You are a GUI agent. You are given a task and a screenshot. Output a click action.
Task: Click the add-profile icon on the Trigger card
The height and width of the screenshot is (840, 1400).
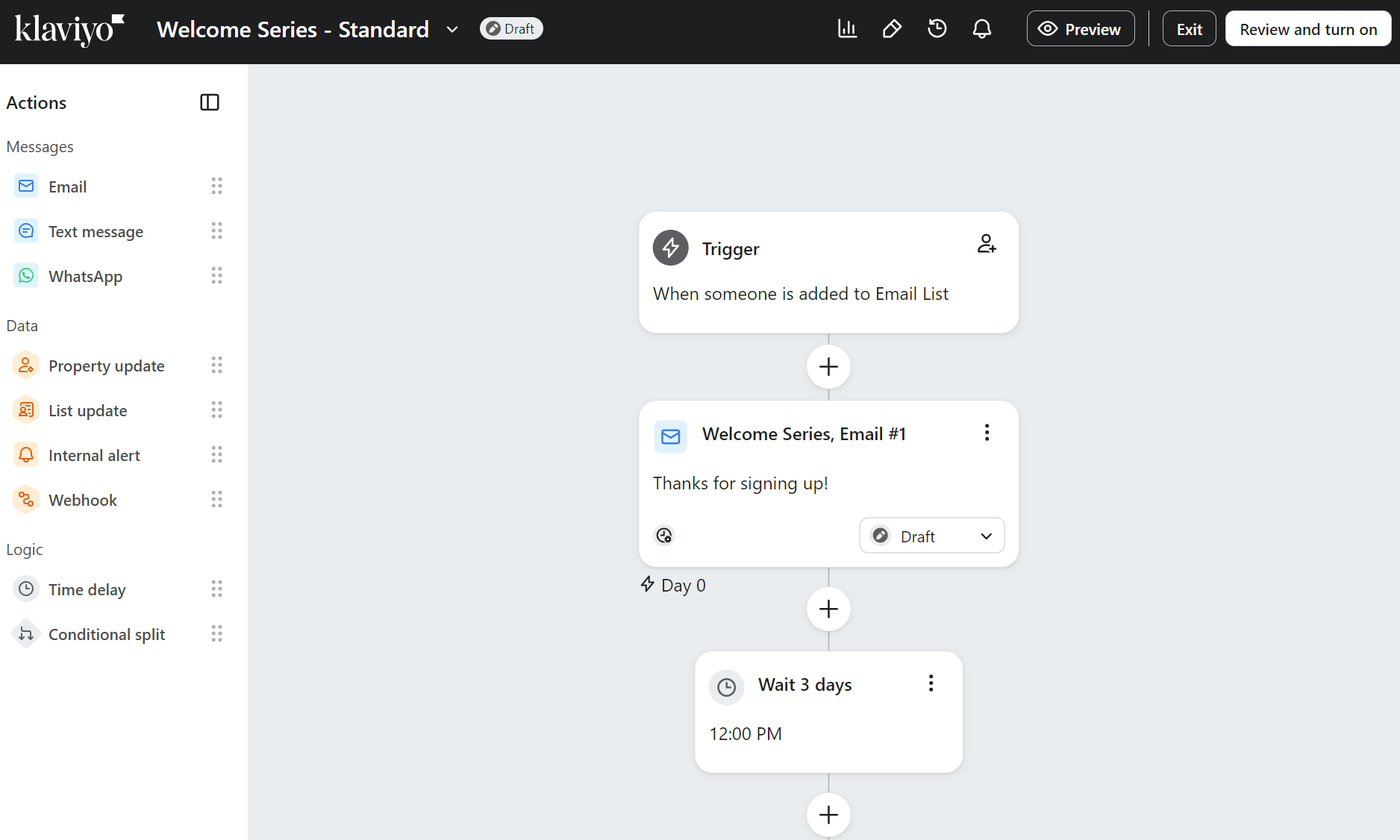[x=987, y=244]
